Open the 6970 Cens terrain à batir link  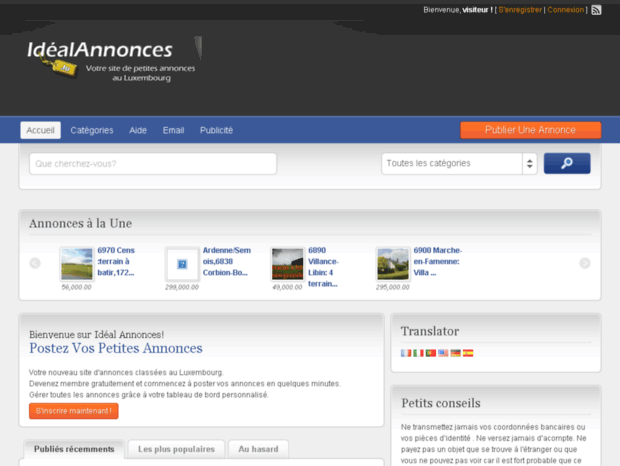point(116,261)
